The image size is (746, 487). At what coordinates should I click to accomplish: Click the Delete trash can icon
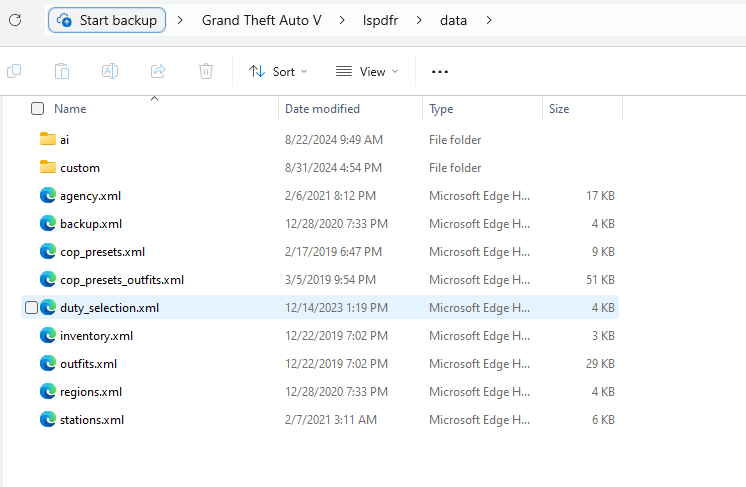[x=206, y=71]
